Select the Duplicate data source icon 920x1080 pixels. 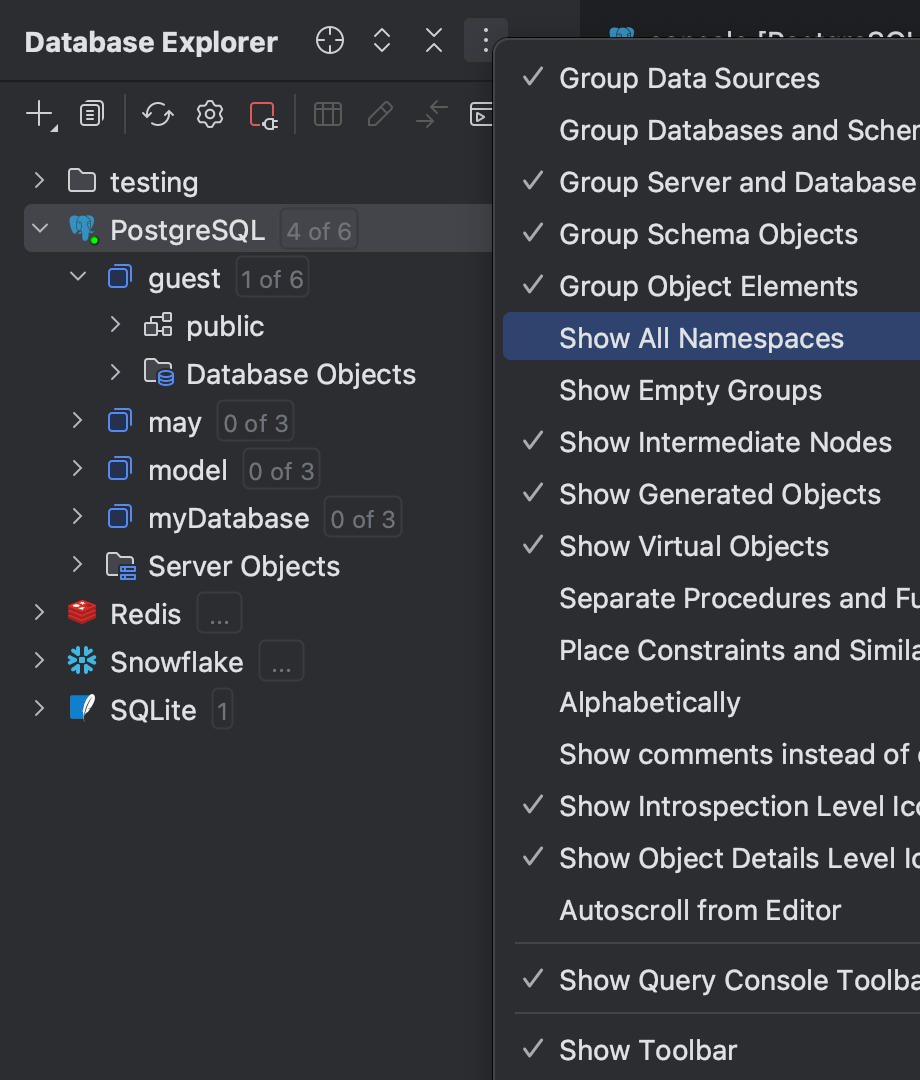pos(91,113)
